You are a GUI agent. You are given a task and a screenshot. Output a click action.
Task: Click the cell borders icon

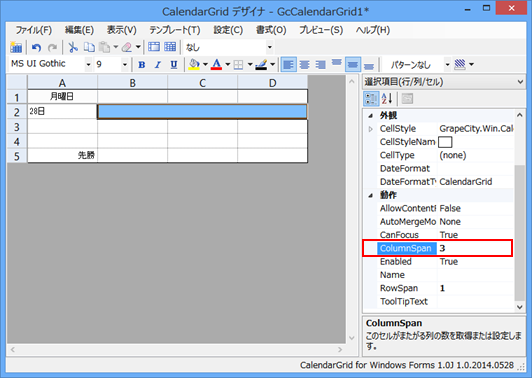(x=239, y=64)
